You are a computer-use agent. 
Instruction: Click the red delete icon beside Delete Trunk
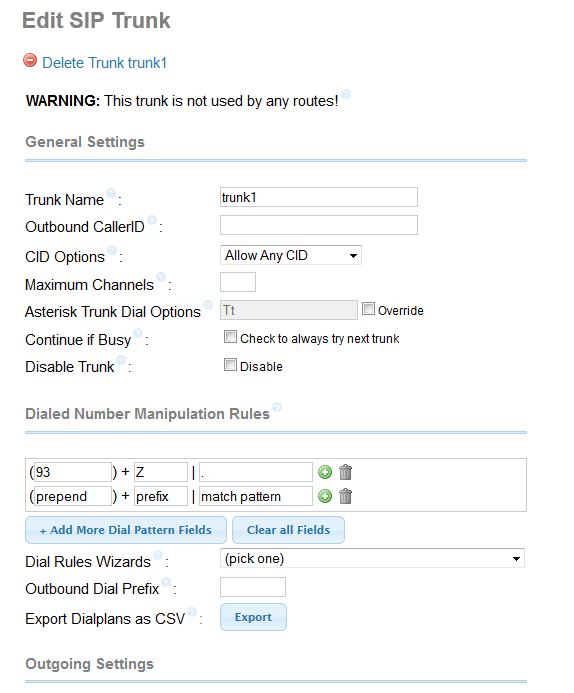(30, 60)
